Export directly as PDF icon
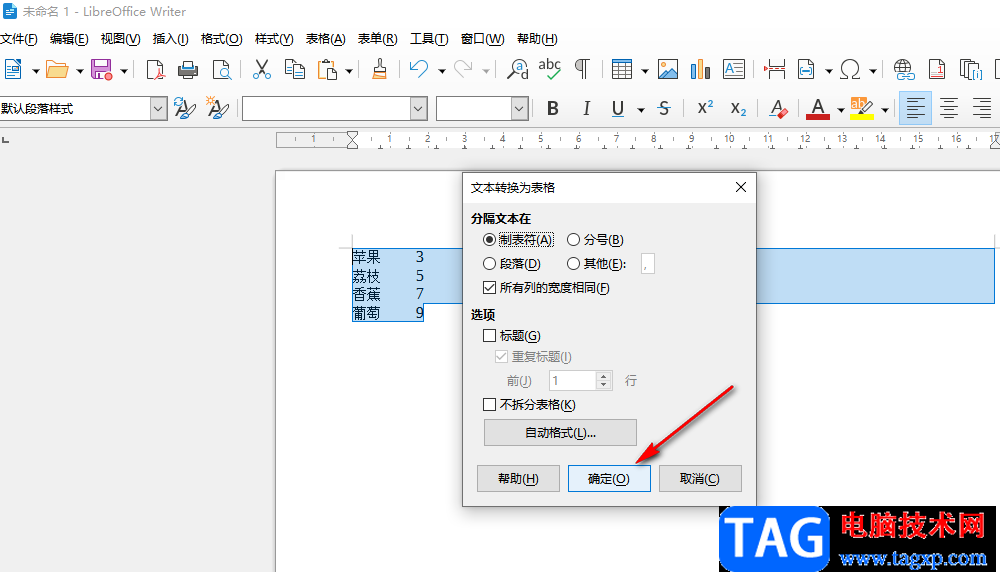 [x=155, y=70]
